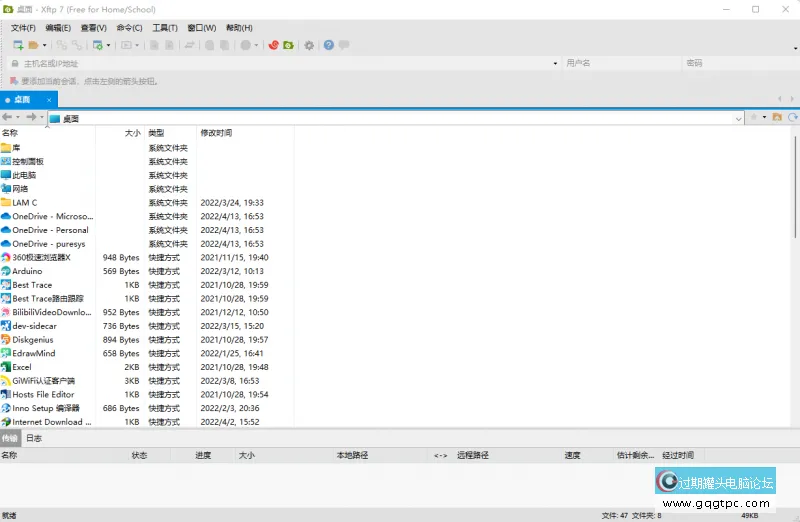This screenshot has width=800, height=522.
Task: Open Help with the blue question icon
Action: coord(329,45)
